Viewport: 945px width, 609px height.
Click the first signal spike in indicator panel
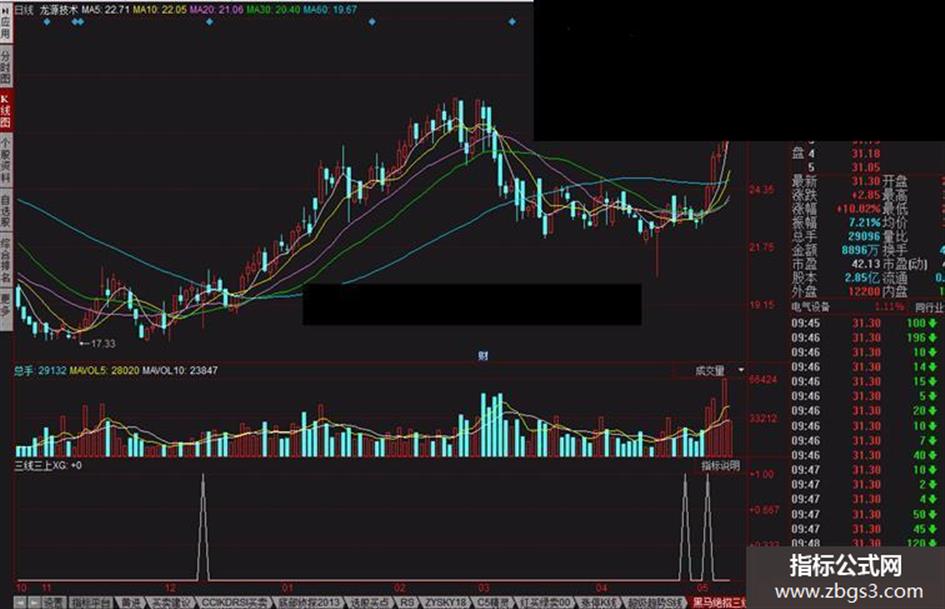(x=203, y=528)
